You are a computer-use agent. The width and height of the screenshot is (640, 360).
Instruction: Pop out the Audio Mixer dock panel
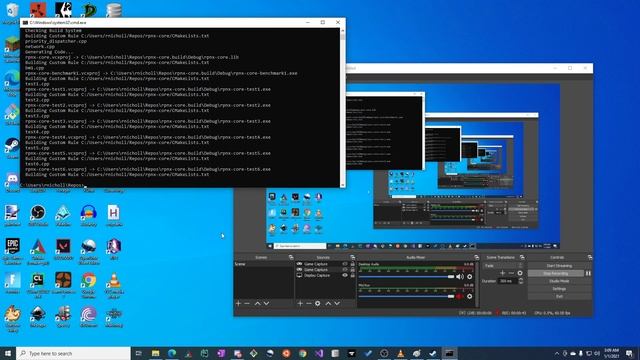(x=476, y=257)
